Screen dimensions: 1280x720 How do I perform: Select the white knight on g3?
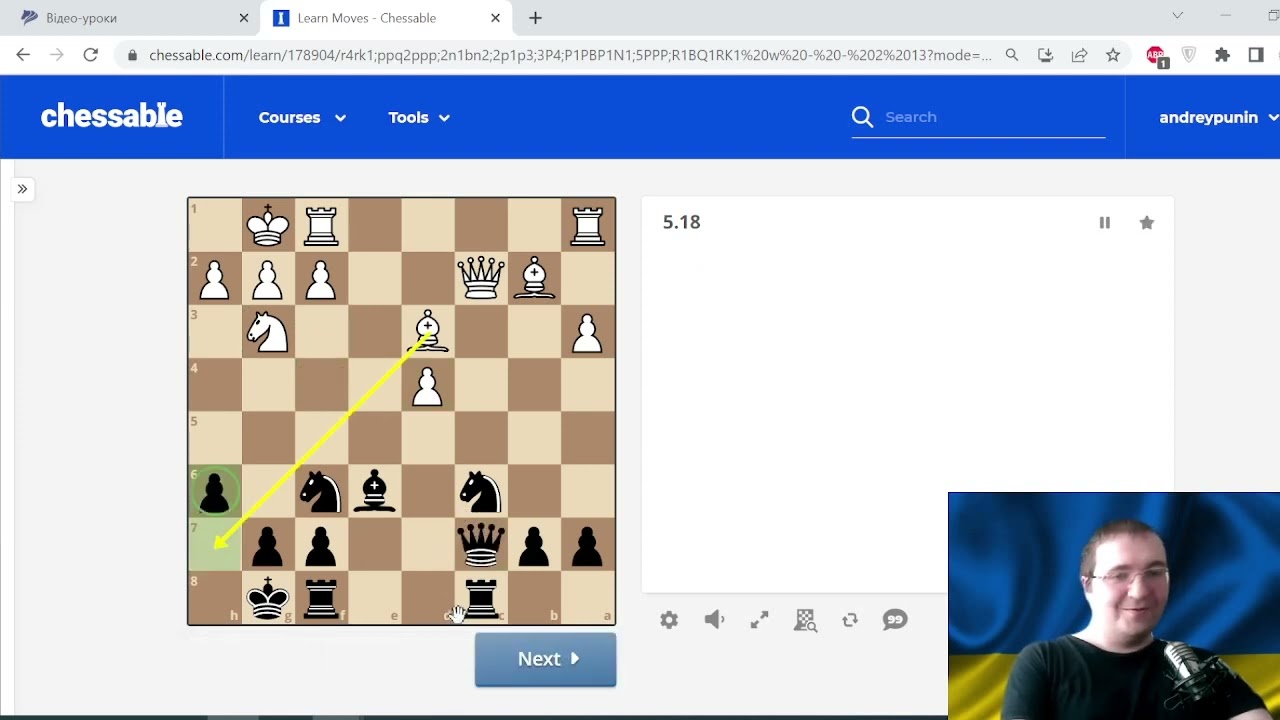point(268,331)
